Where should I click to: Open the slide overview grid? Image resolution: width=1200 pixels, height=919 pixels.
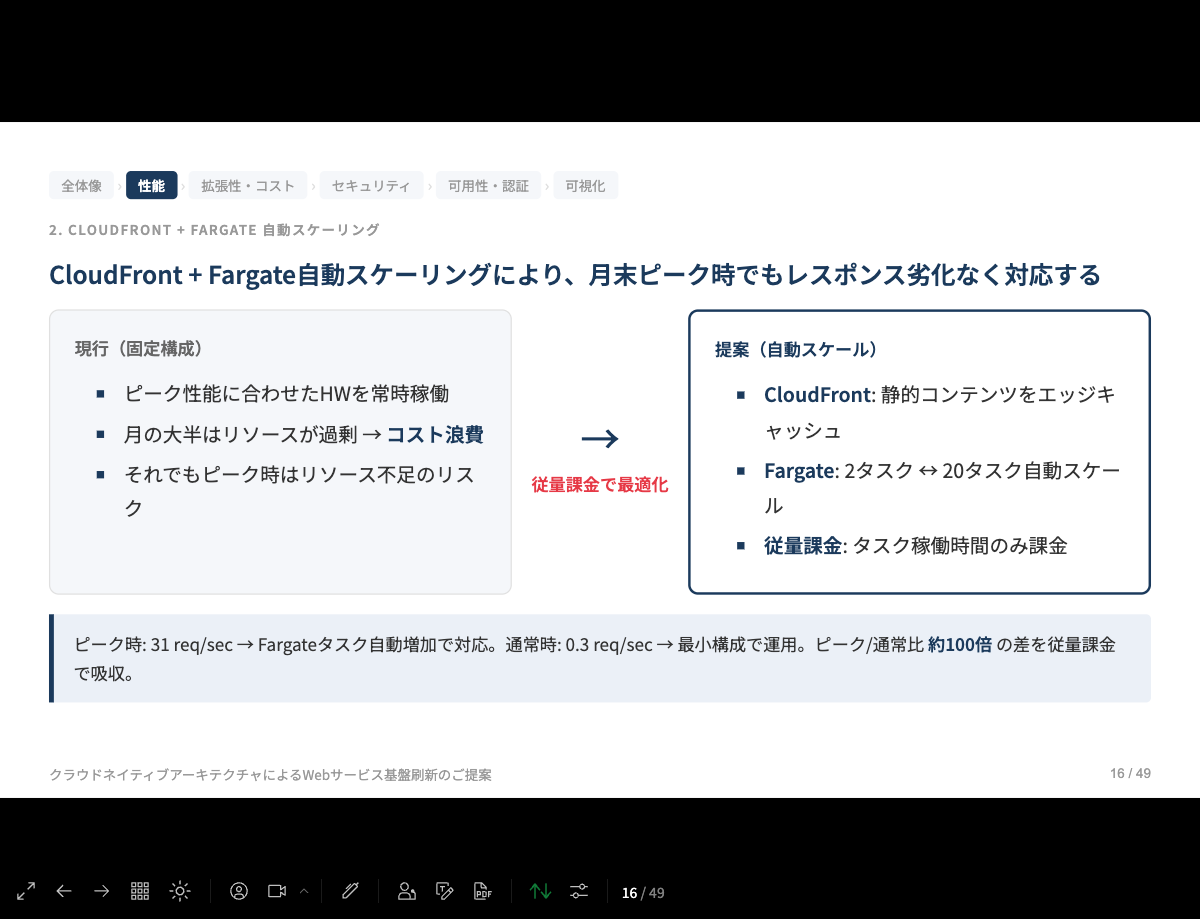pos(140,891)
